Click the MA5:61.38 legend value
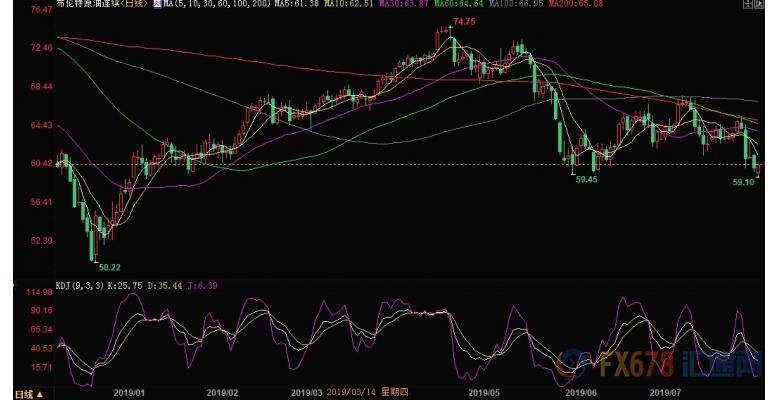This screenshot has height=400, width=780. coord(289,7)
